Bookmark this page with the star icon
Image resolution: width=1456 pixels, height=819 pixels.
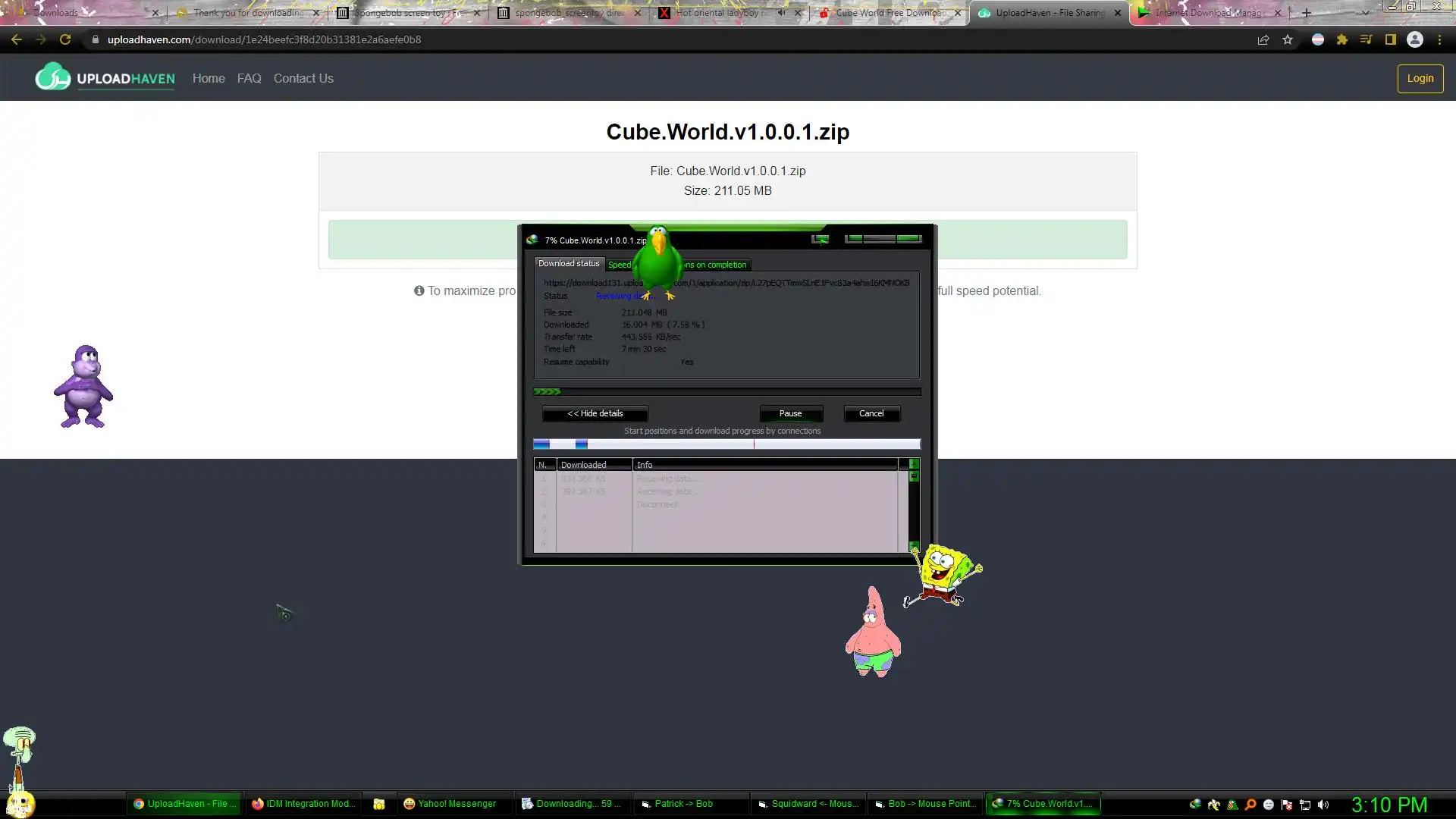[1288, 39]
